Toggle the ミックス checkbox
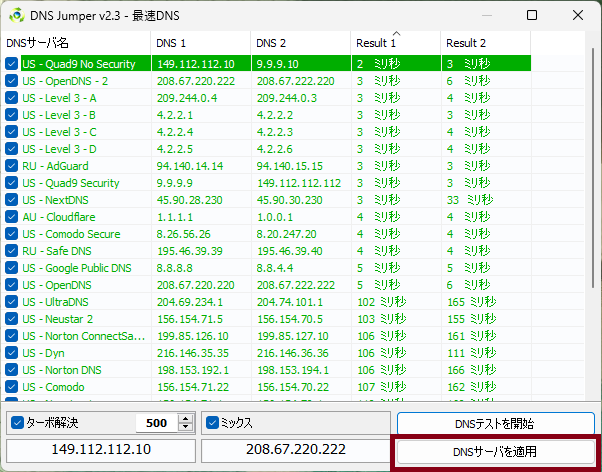This screenshot has height=472, width=602. click(212, 423)
